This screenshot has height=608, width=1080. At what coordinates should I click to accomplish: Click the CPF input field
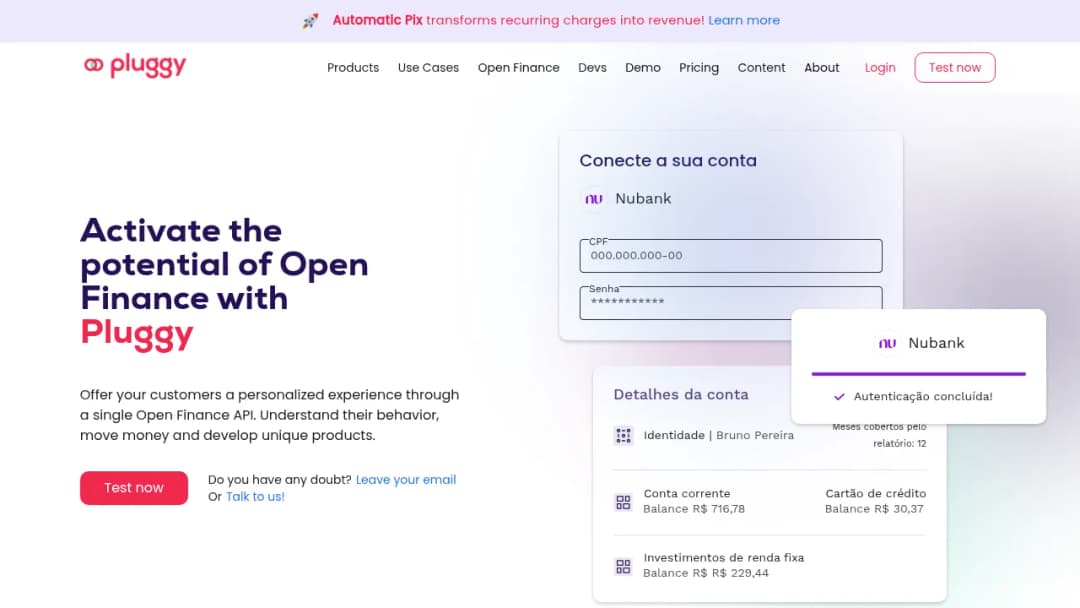click(x=731, y=255)
